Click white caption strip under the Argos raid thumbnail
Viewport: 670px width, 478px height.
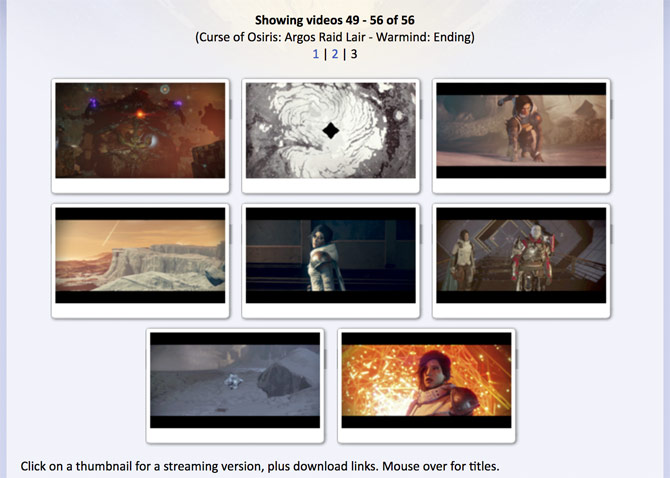click(140, 186)
